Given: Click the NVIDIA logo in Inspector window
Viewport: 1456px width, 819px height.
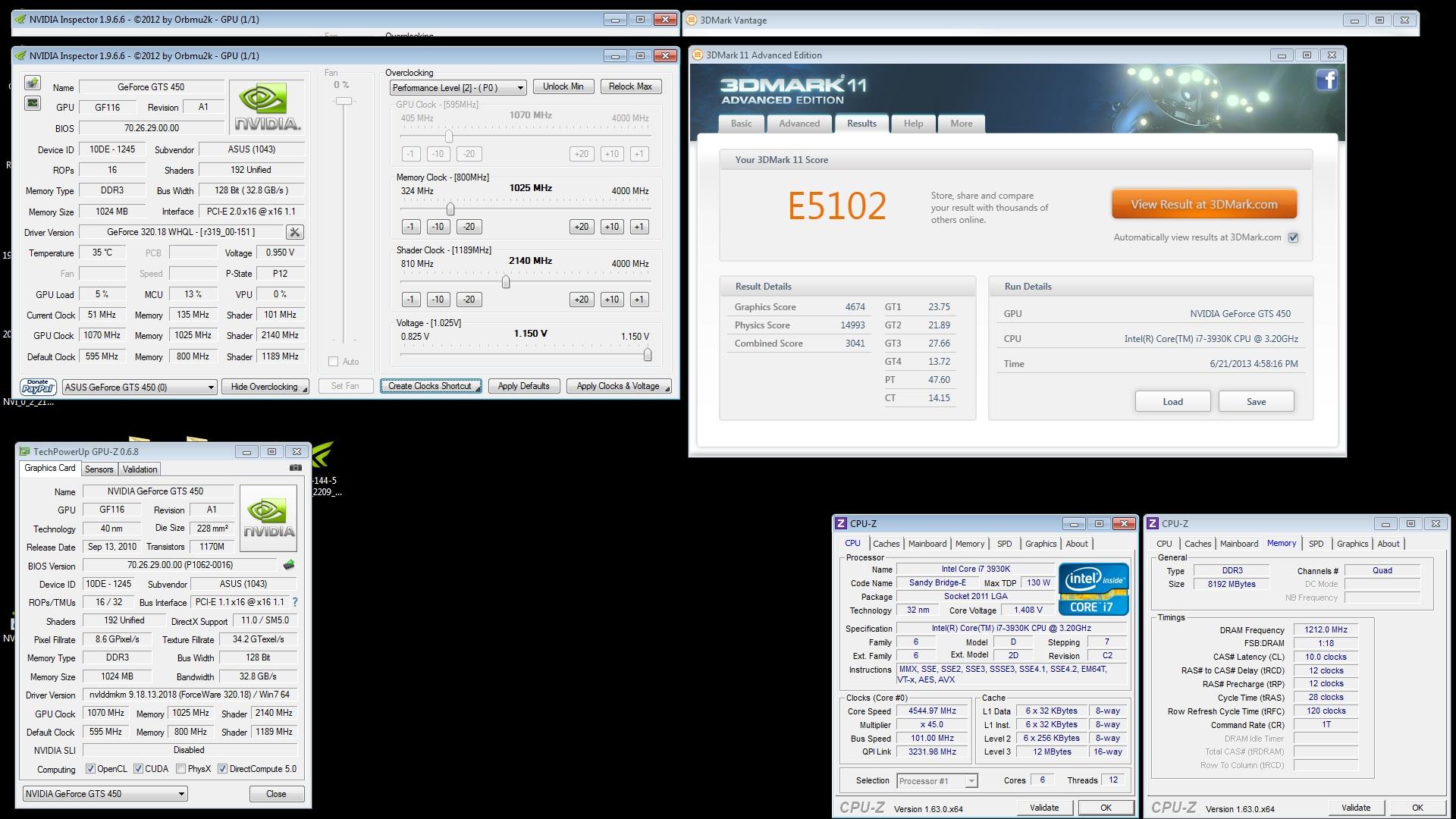Looking at the screenshot, I should 267,108.
